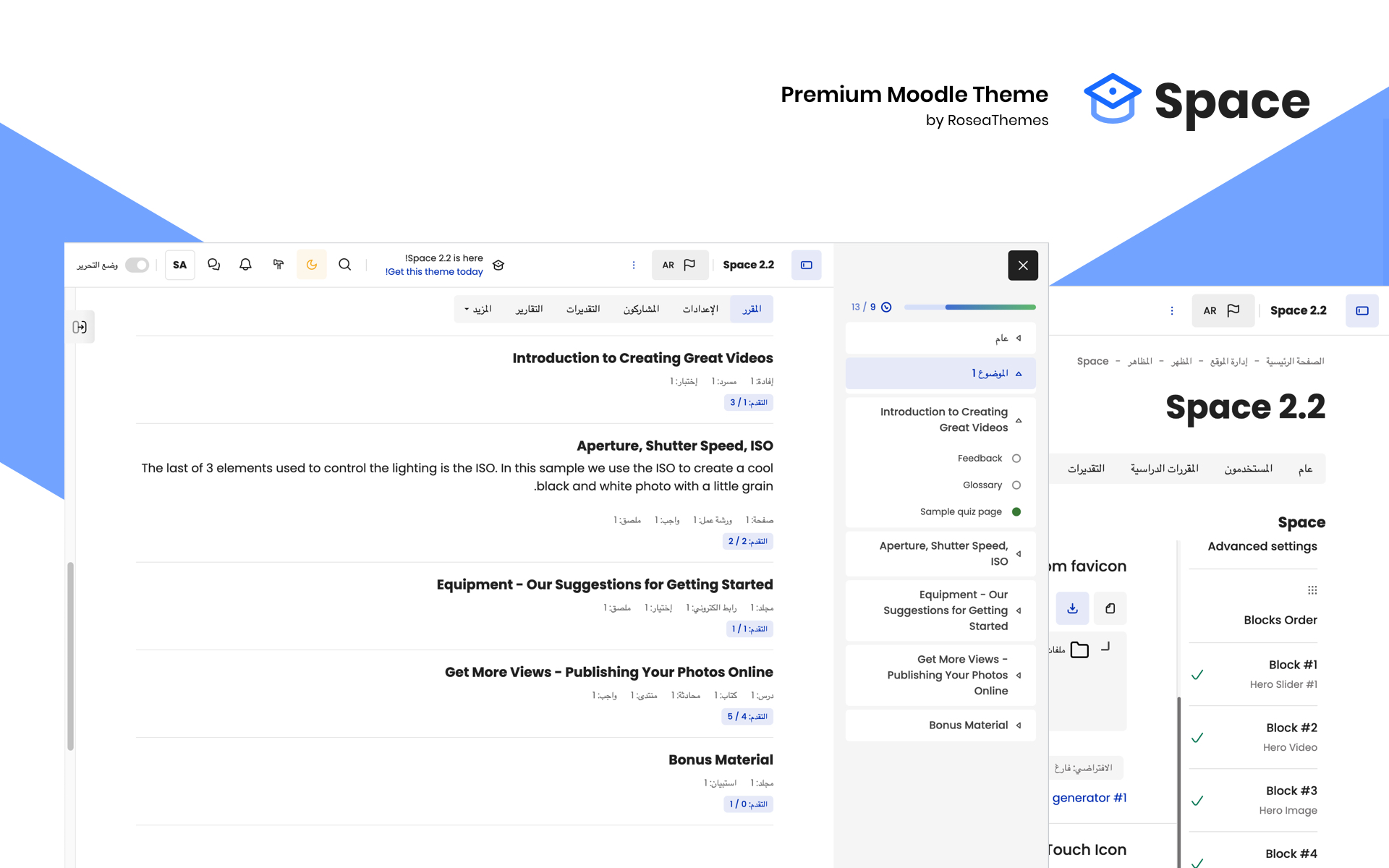Open the block drawer arrow icon
The image size is (1389, 868).
coord(80,327)
